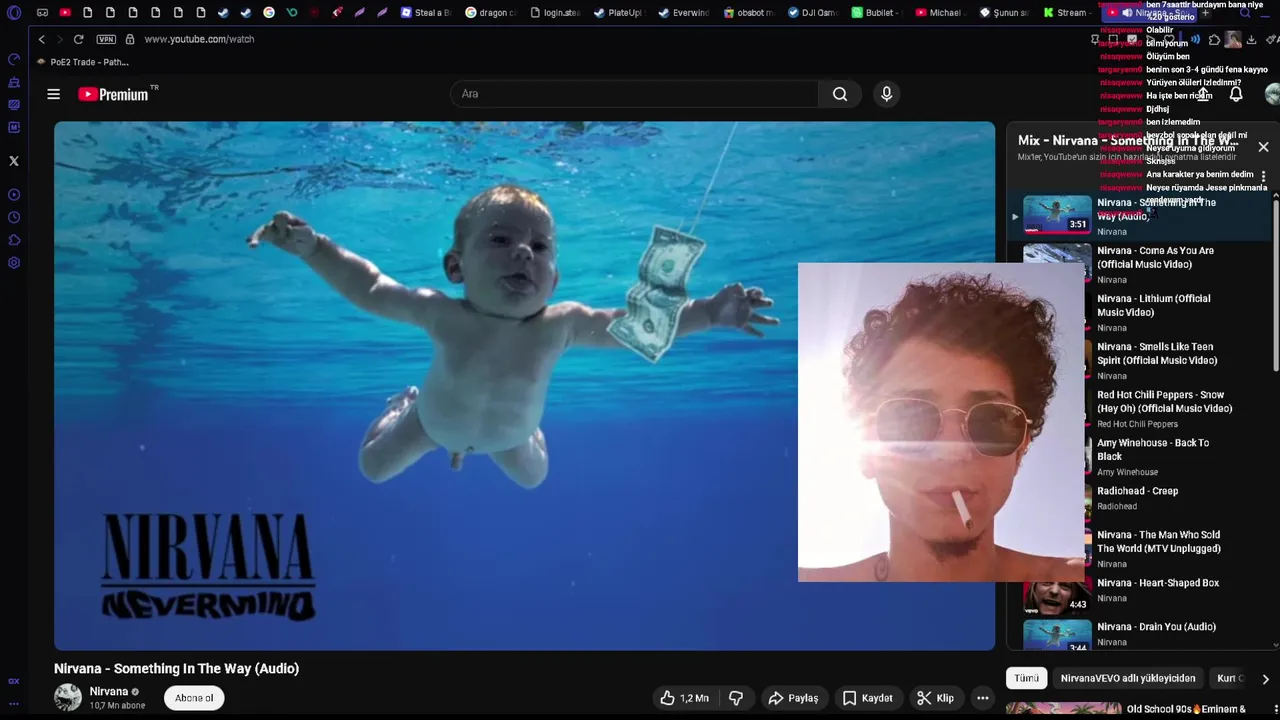Switch to the 'login.stea' tab
This screenshot has width=1280, height=720.
554,13
